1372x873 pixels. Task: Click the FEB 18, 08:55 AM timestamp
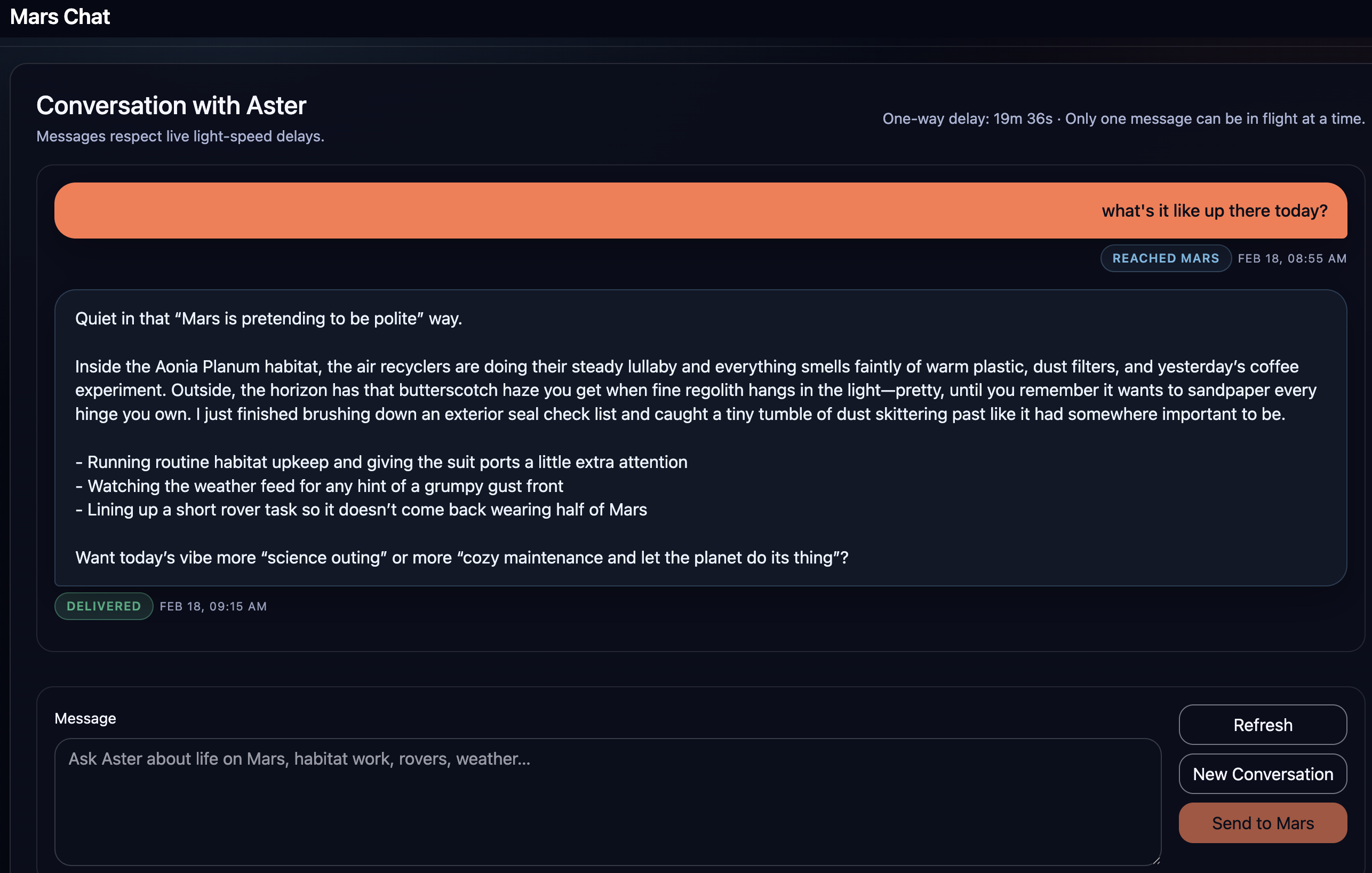click(x=1291, y=258)
